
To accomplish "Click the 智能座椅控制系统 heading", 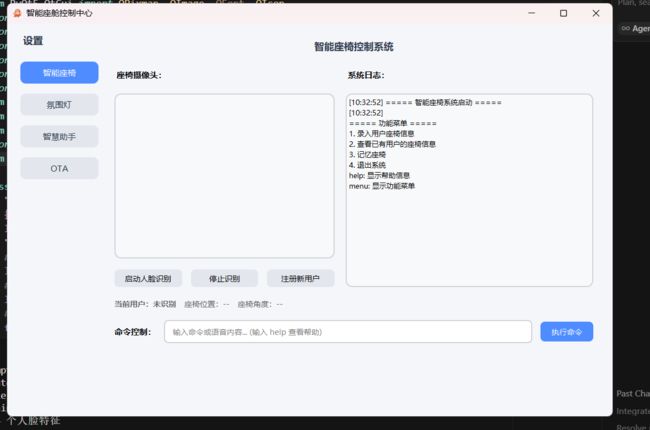I will [354, 47].
